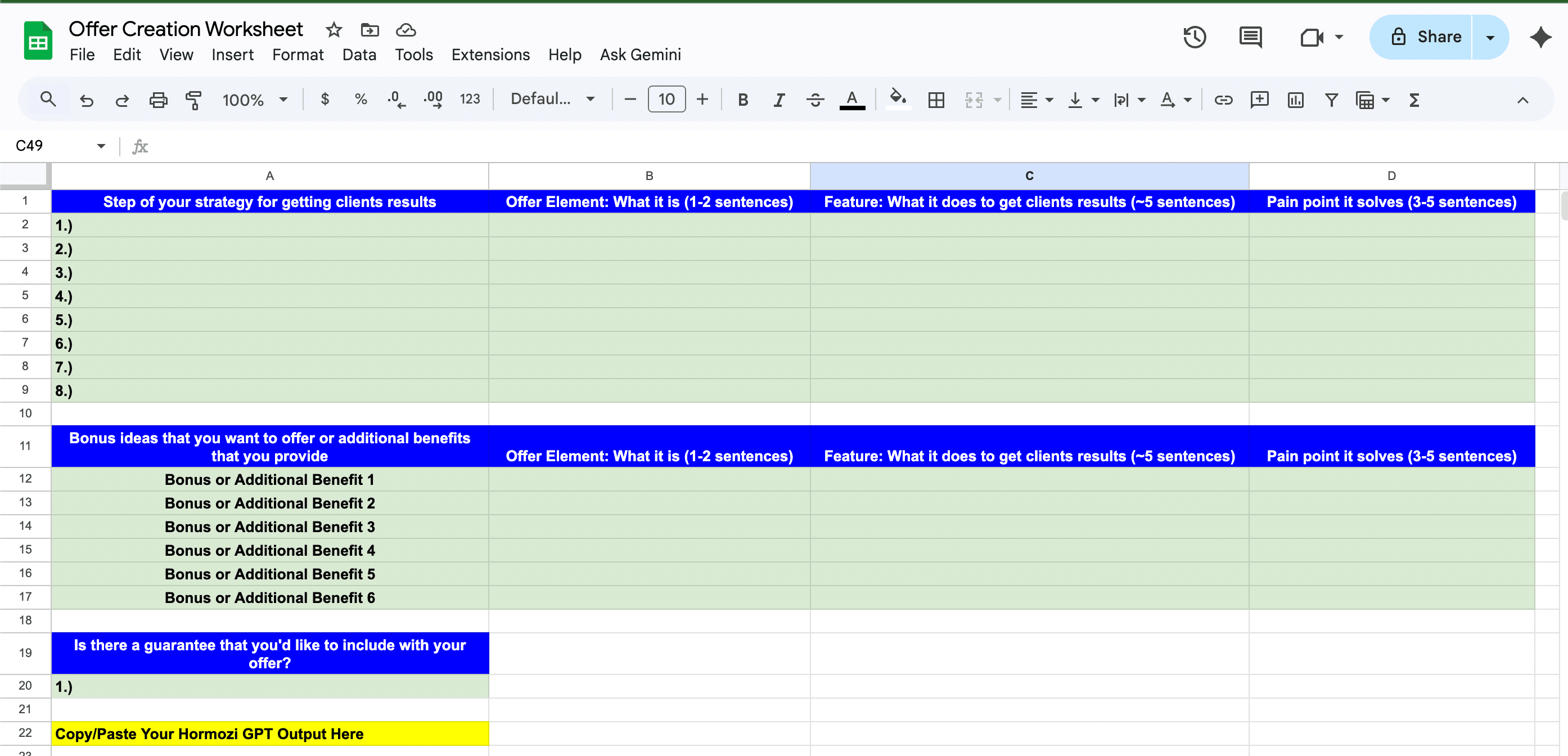This screenshot has width=1568, height=756.
Task: Star the Offer Creation Worksheet document
Action: [x=334, y=30]
